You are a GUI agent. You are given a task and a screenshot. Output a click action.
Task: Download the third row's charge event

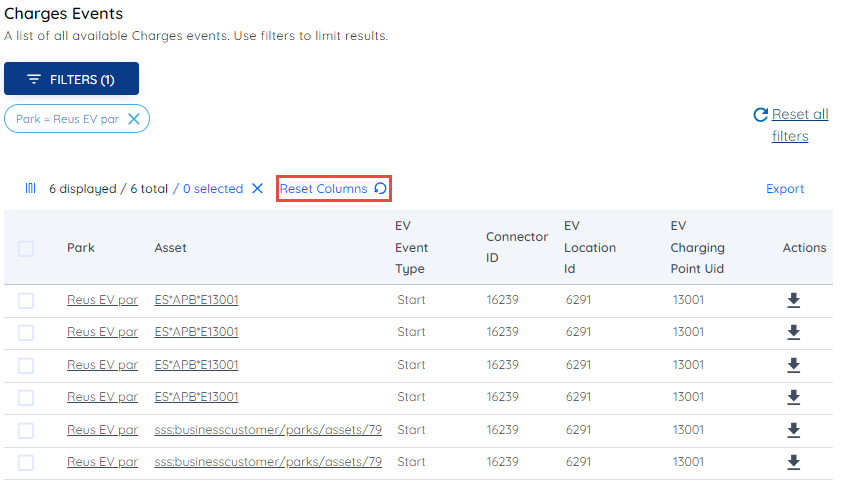point(793,365)
